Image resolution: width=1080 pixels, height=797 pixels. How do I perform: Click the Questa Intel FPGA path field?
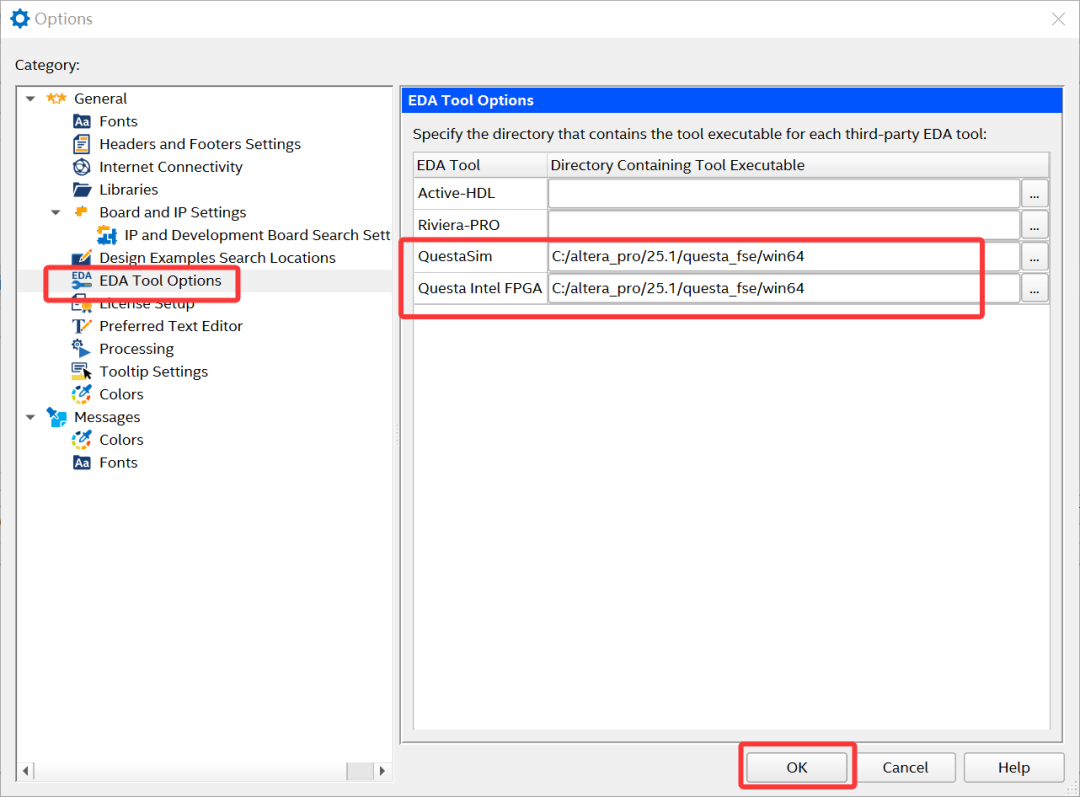point(784,289)
